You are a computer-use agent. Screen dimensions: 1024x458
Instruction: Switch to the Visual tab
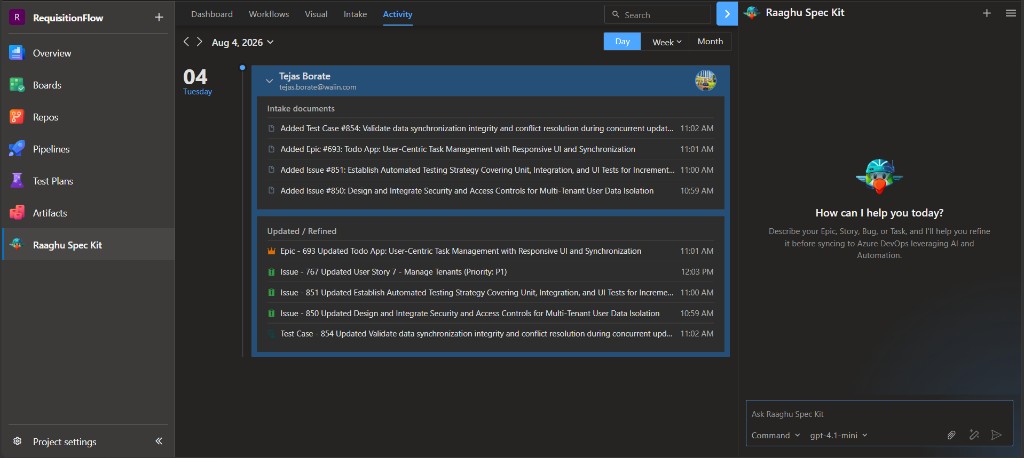pos(316,14)
